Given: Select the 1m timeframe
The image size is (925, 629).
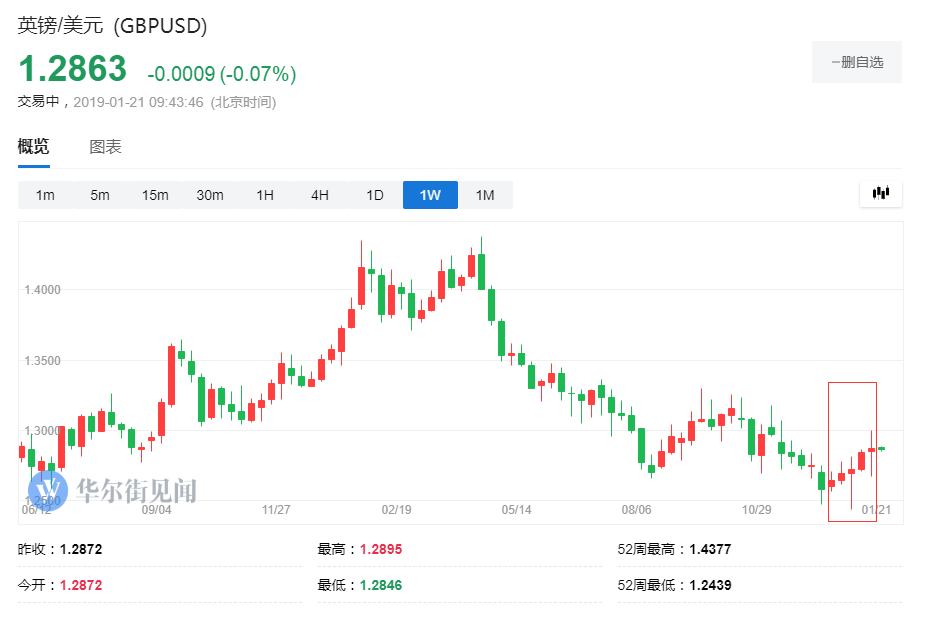Looking at the screenshot, I should point(45,195).
